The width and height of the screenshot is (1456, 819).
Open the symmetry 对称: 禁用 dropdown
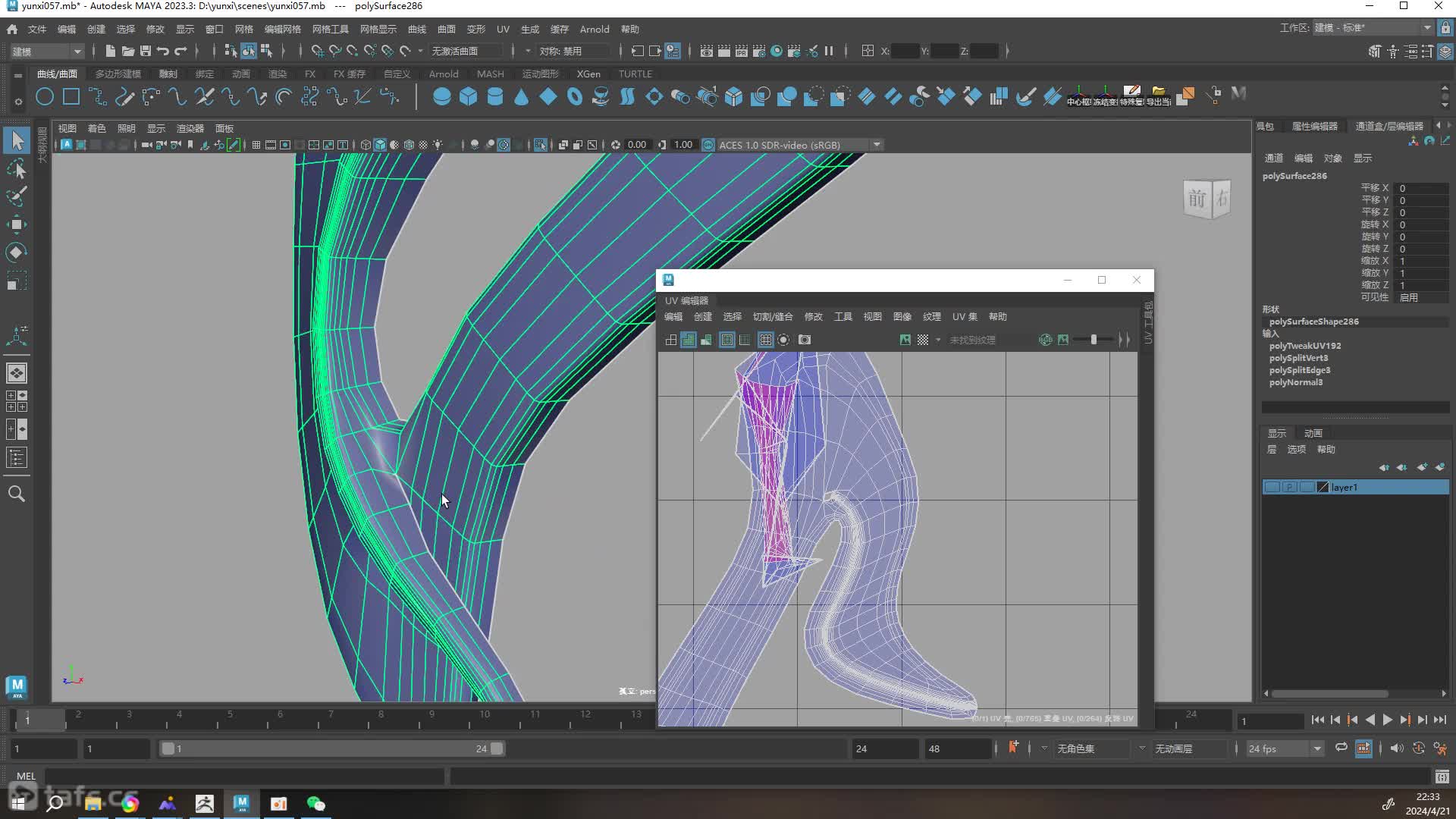pos(573,51)
